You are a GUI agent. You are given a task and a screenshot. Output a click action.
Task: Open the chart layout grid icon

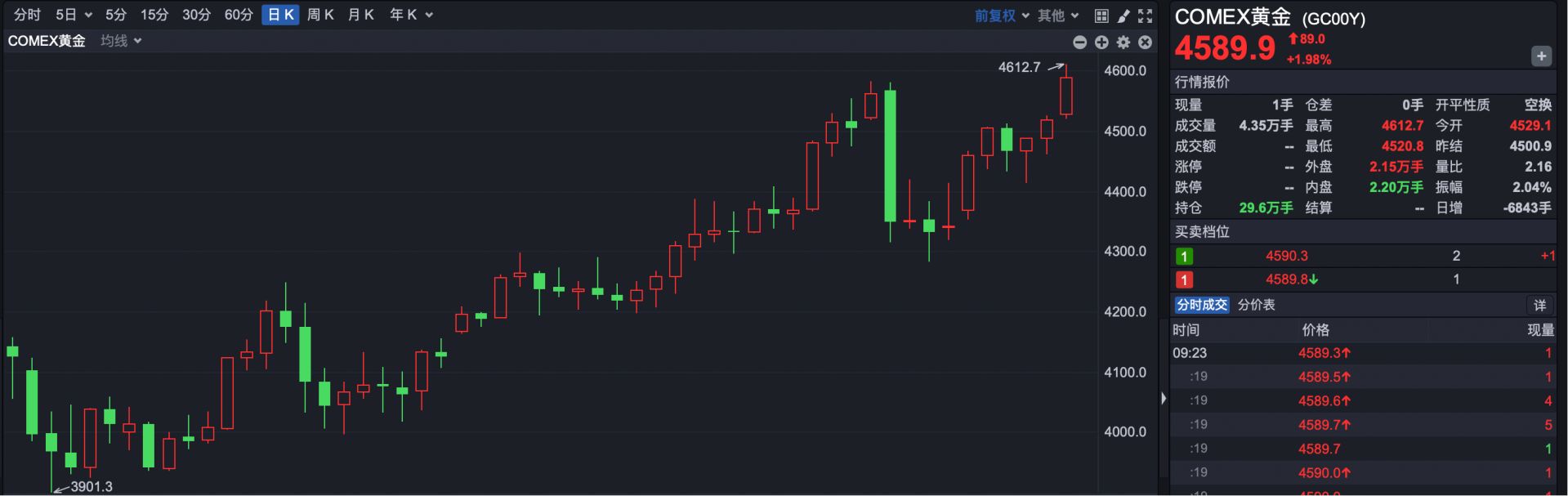(1101, 16)
